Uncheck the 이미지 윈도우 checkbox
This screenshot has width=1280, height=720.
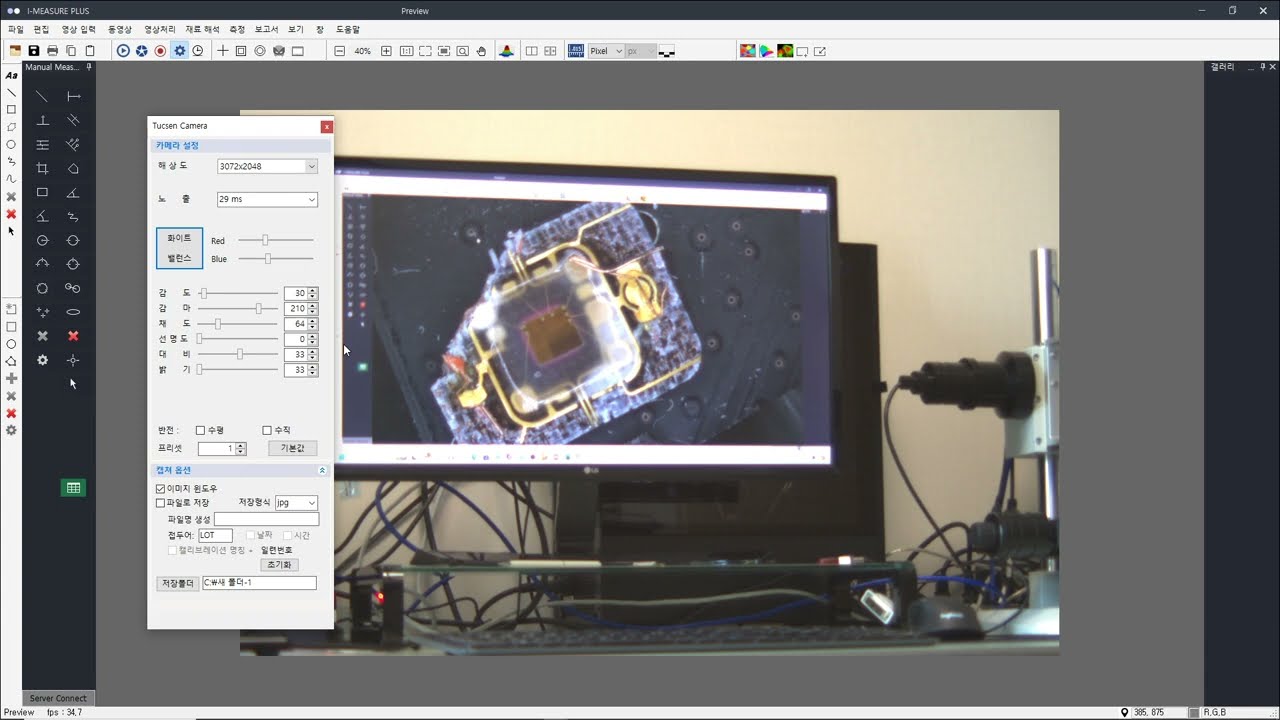pos(161,489)
